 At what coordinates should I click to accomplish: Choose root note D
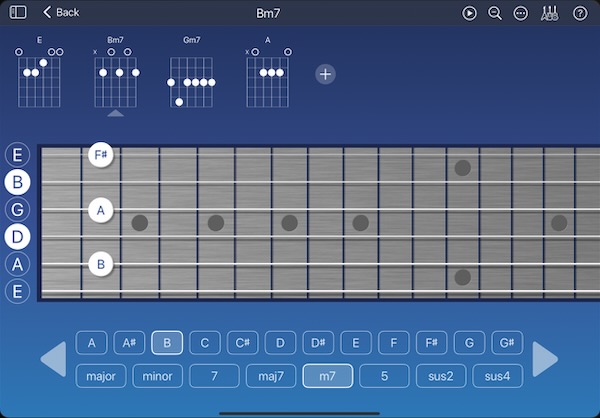click(x=280, y=343)
